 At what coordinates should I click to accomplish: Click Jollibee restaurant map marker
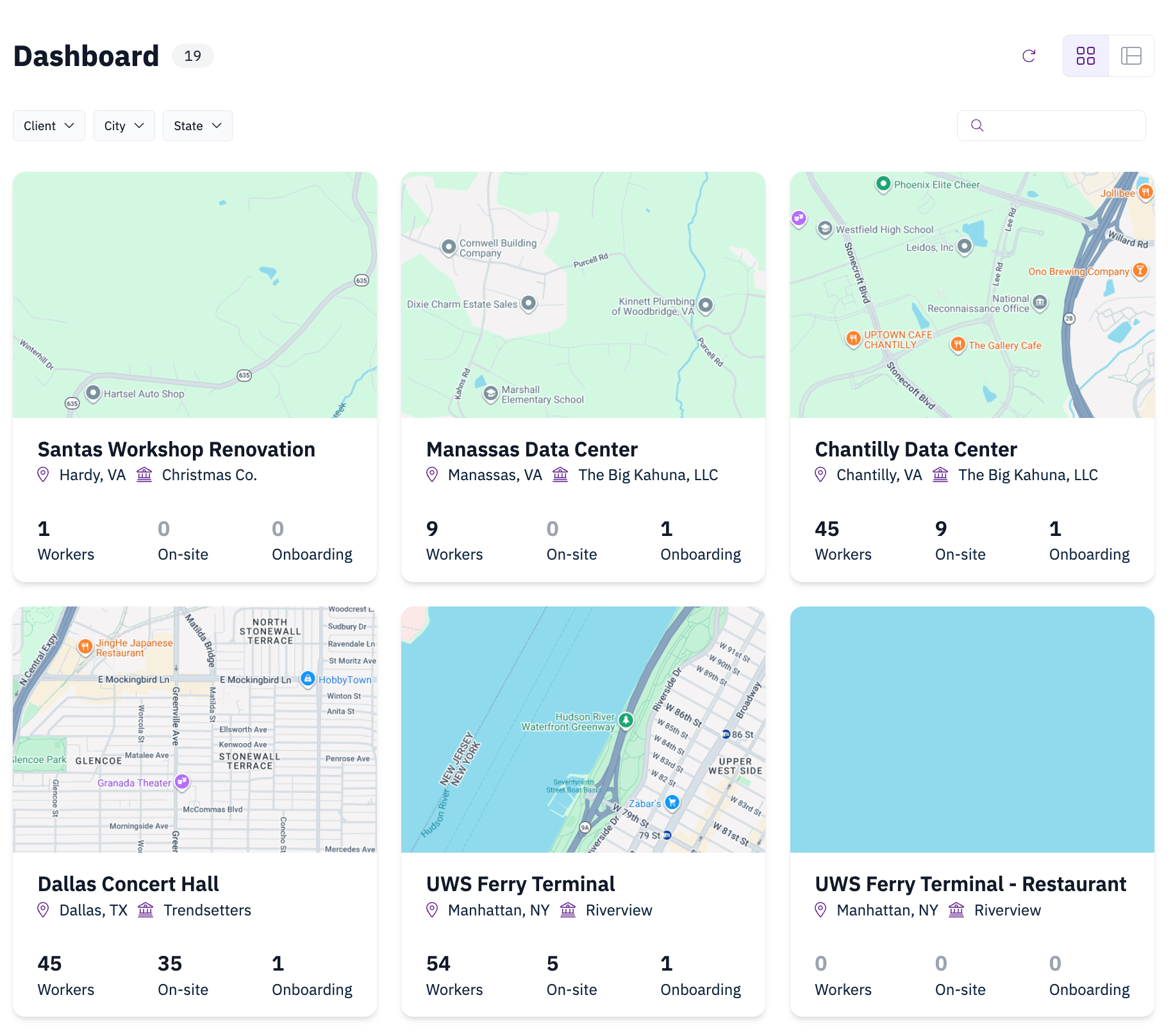click(1145, 191)
